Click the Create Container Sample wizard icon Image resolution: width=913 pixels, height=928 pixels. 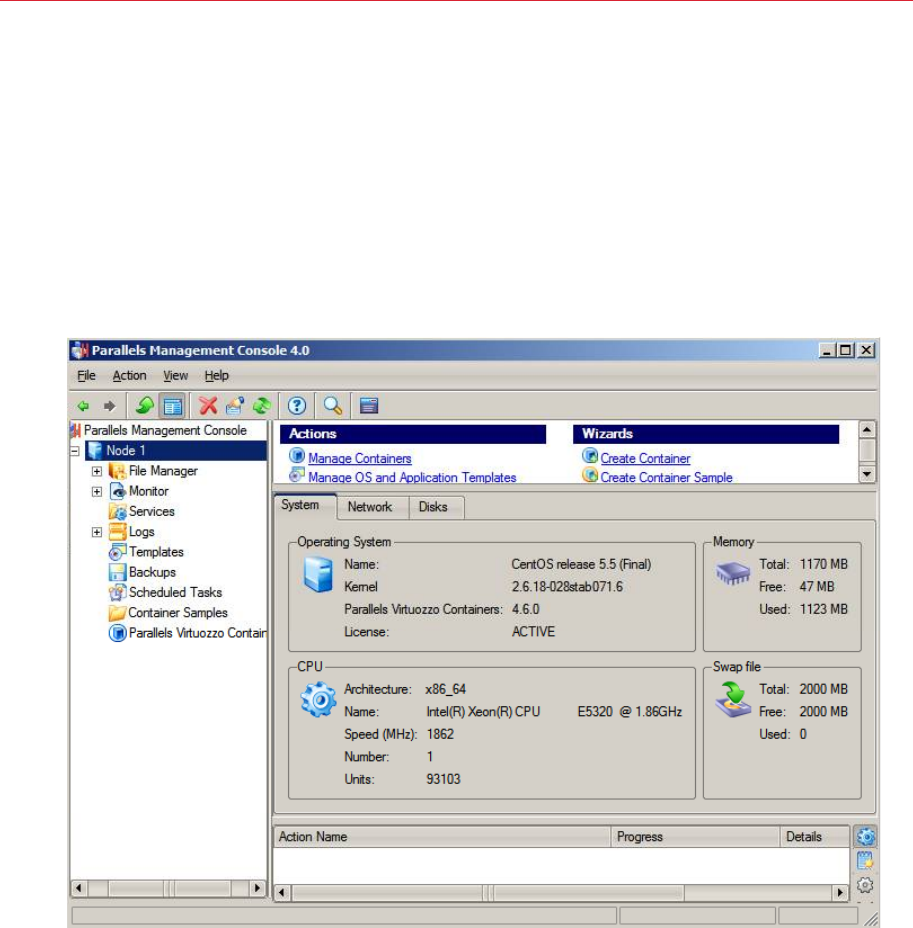click(x=590, y=475)
